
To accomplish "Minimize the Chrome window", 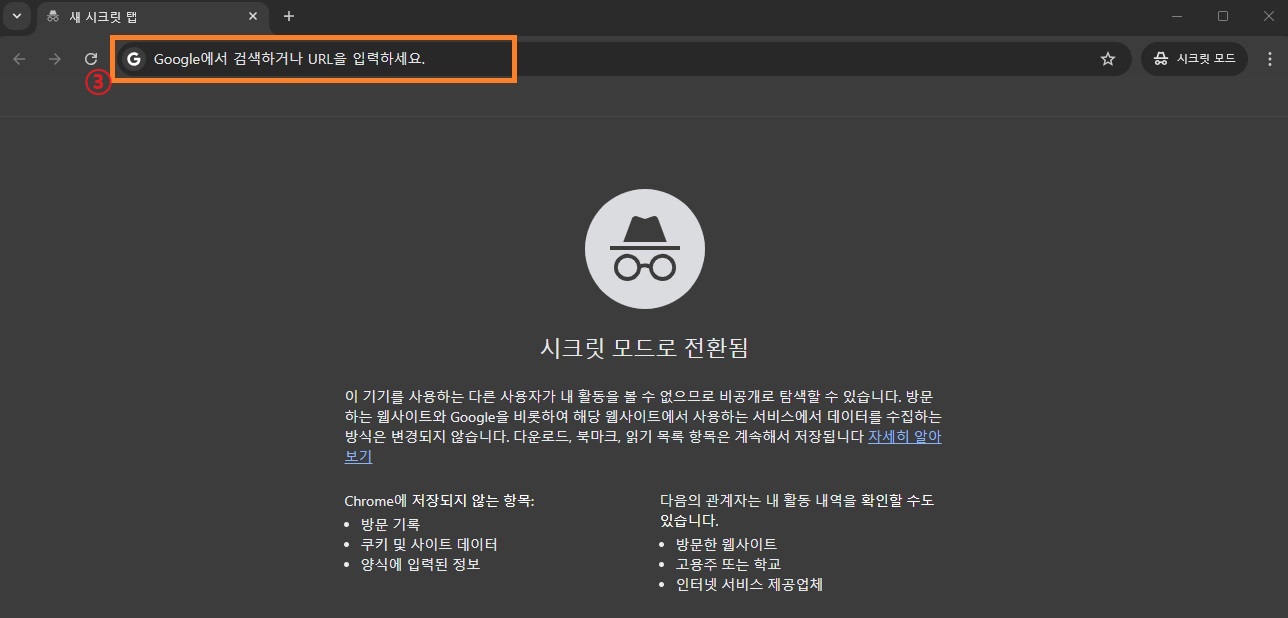I will coord(1178,16).
